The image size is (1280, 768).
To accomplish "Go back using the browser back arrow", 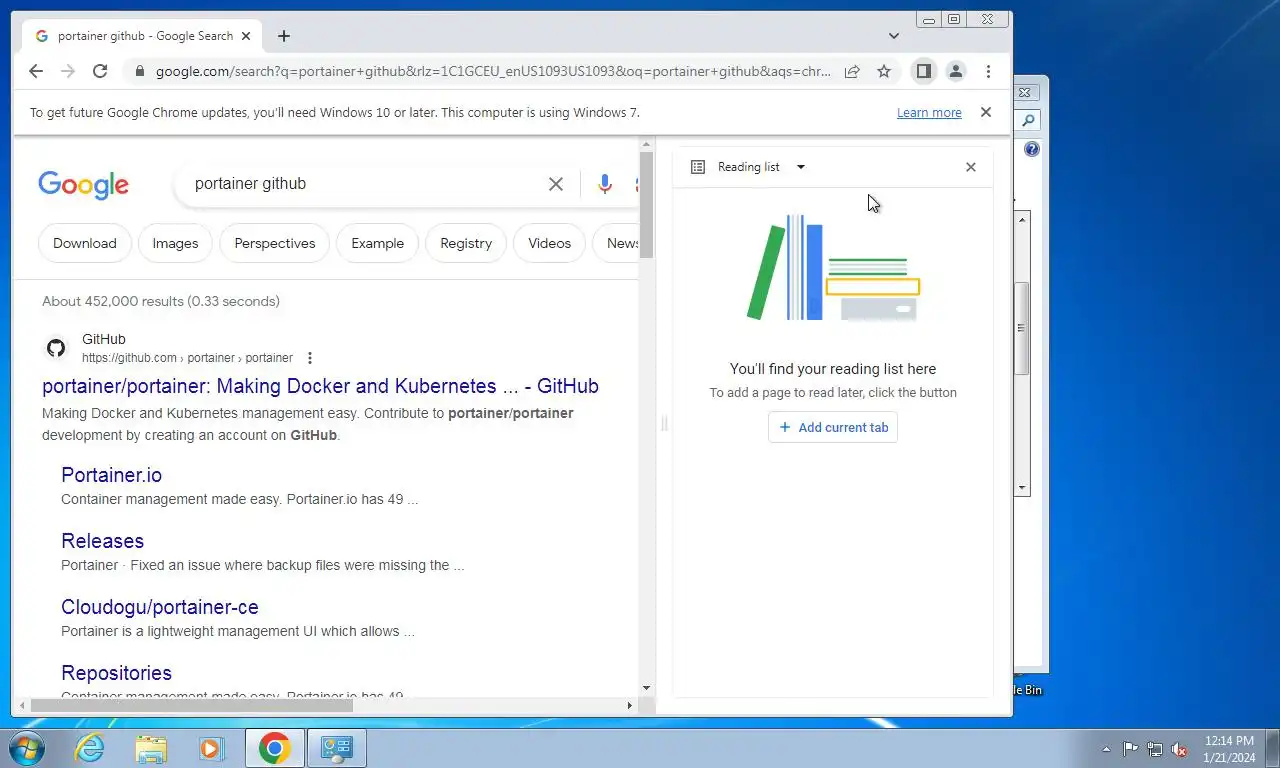I will point(36,71).
